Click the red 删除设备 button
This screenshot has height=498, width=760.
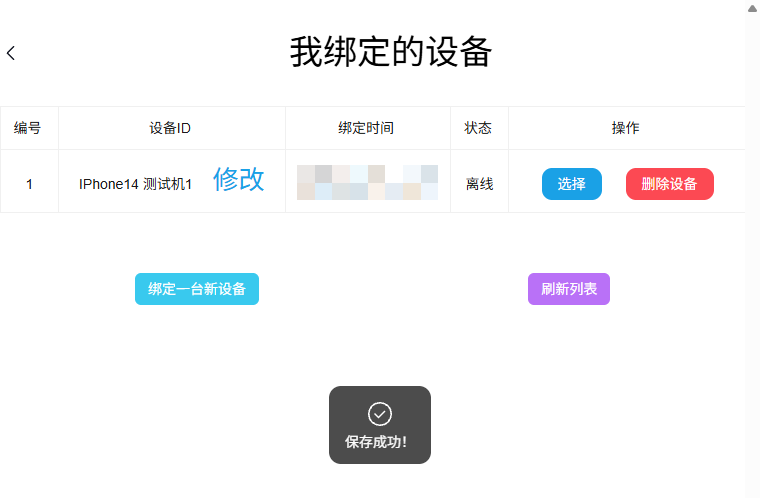click(669, 184)
